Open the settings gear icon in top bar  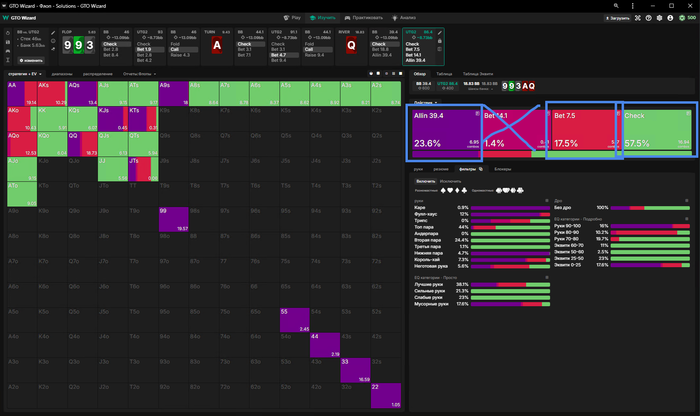(x=659, y=18)
